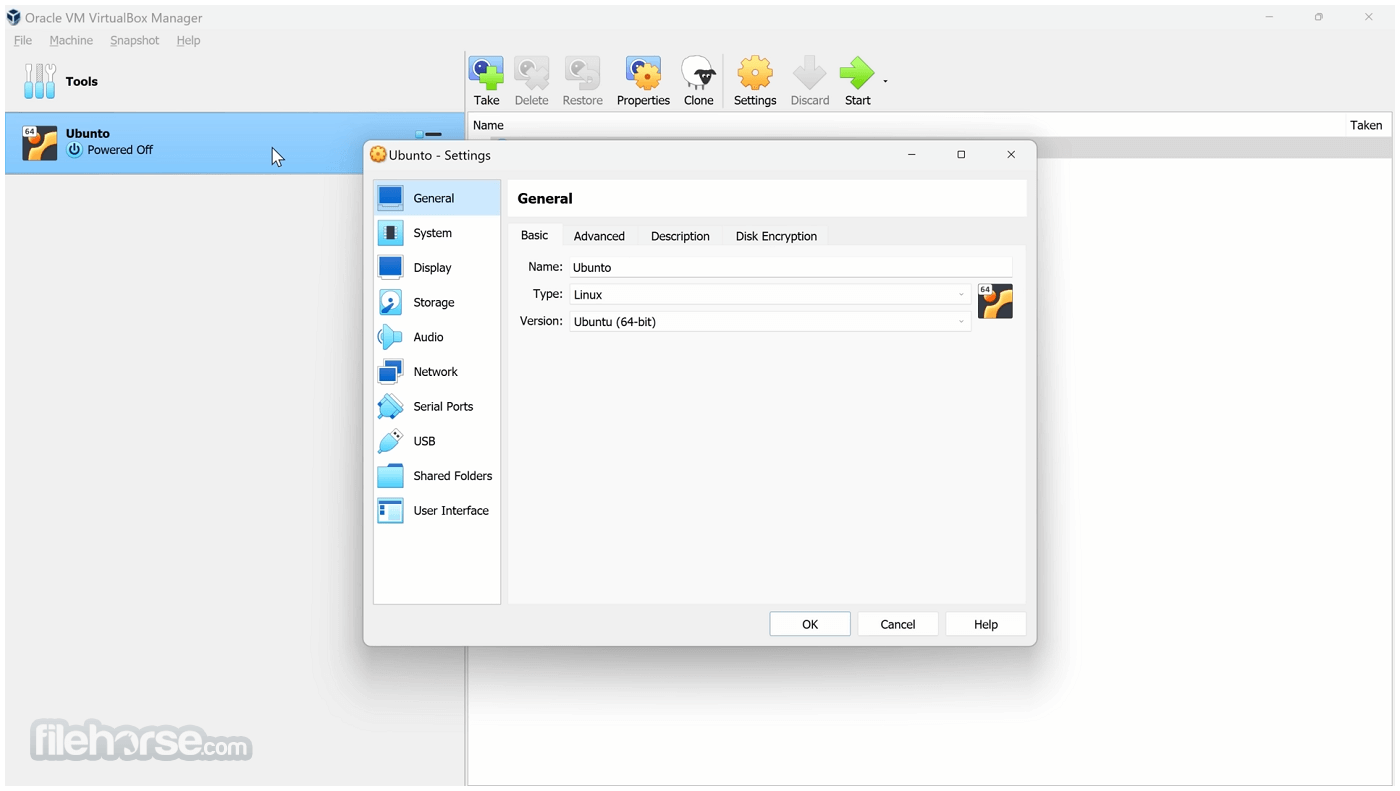Select the Ubuntu VM entry in the list
The width and height of the screenshot is (1400, 791).
click(x=235, y=142)
